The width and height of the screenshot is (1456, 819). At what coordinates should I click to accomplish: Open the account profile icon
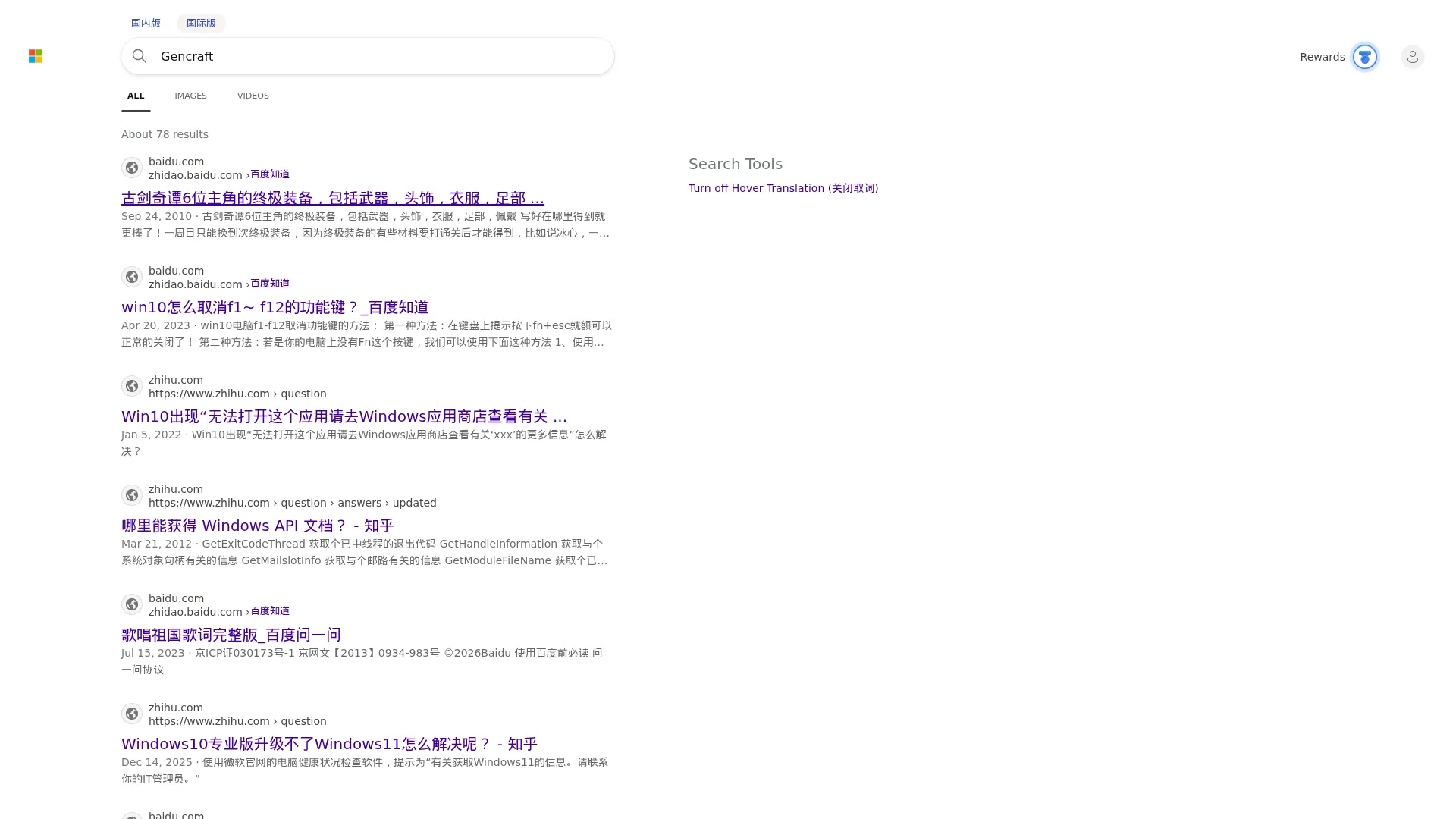coord(1413,57)
